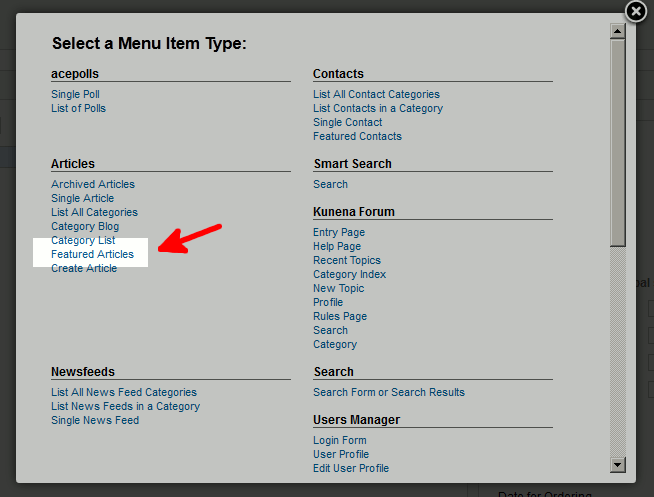Screen dimensions: 654x497
Task: Choose List All Contact Categories
Action: pyautogui.click(x=376, y=94)
